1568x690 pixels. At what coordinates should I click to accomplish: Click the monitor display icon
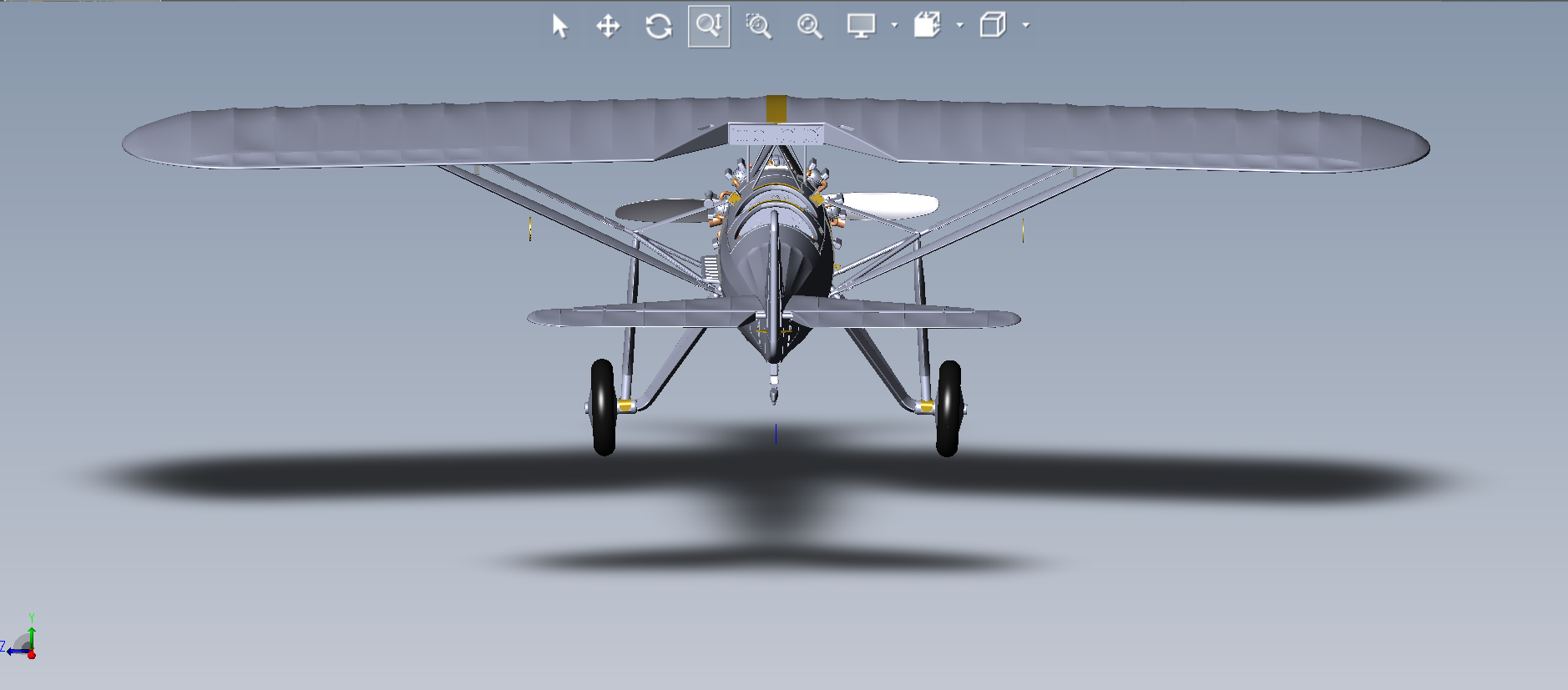point(861,26)
